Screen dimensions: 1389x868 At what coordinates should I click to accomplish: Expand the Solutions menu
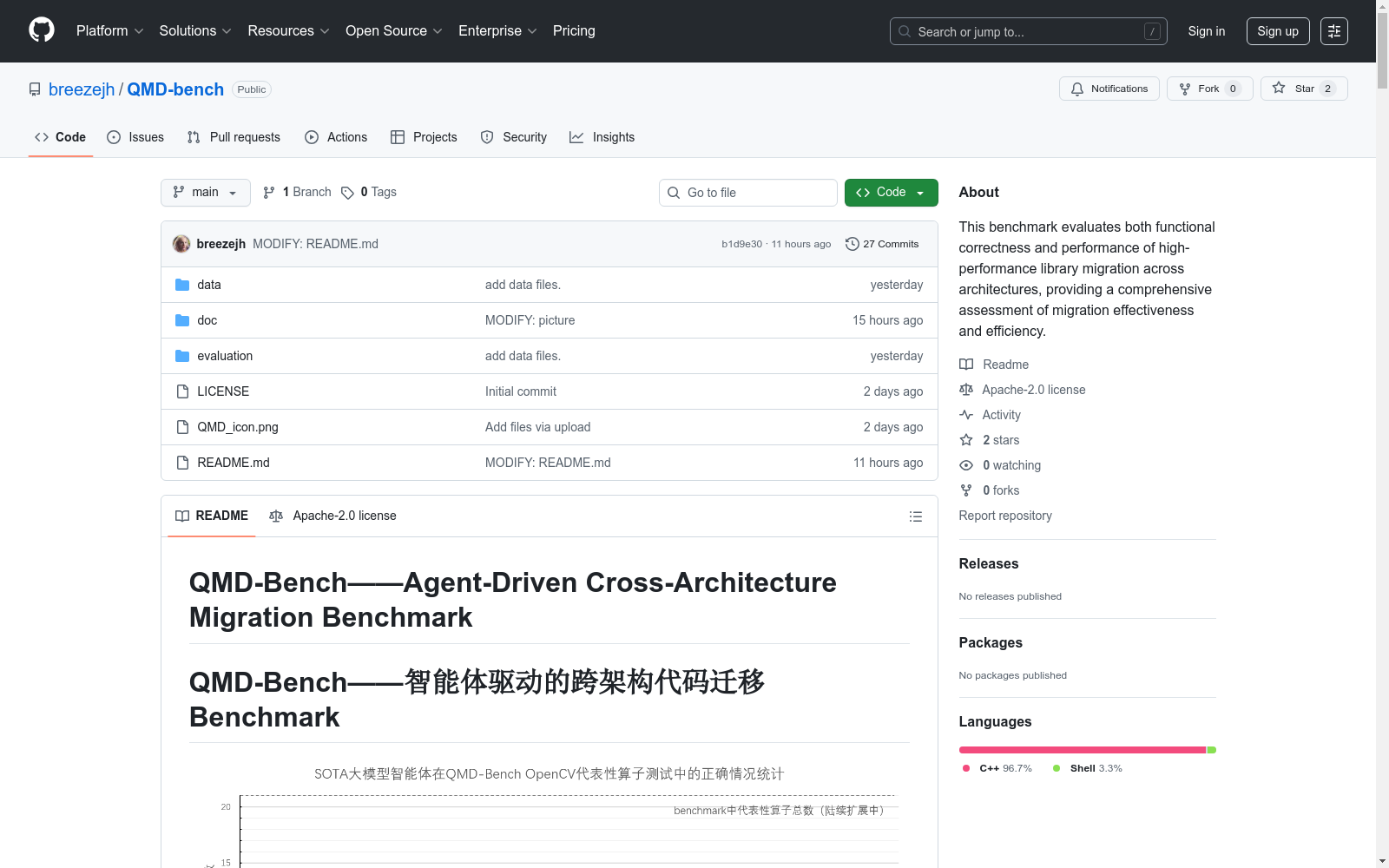click(x=195, y=31)
